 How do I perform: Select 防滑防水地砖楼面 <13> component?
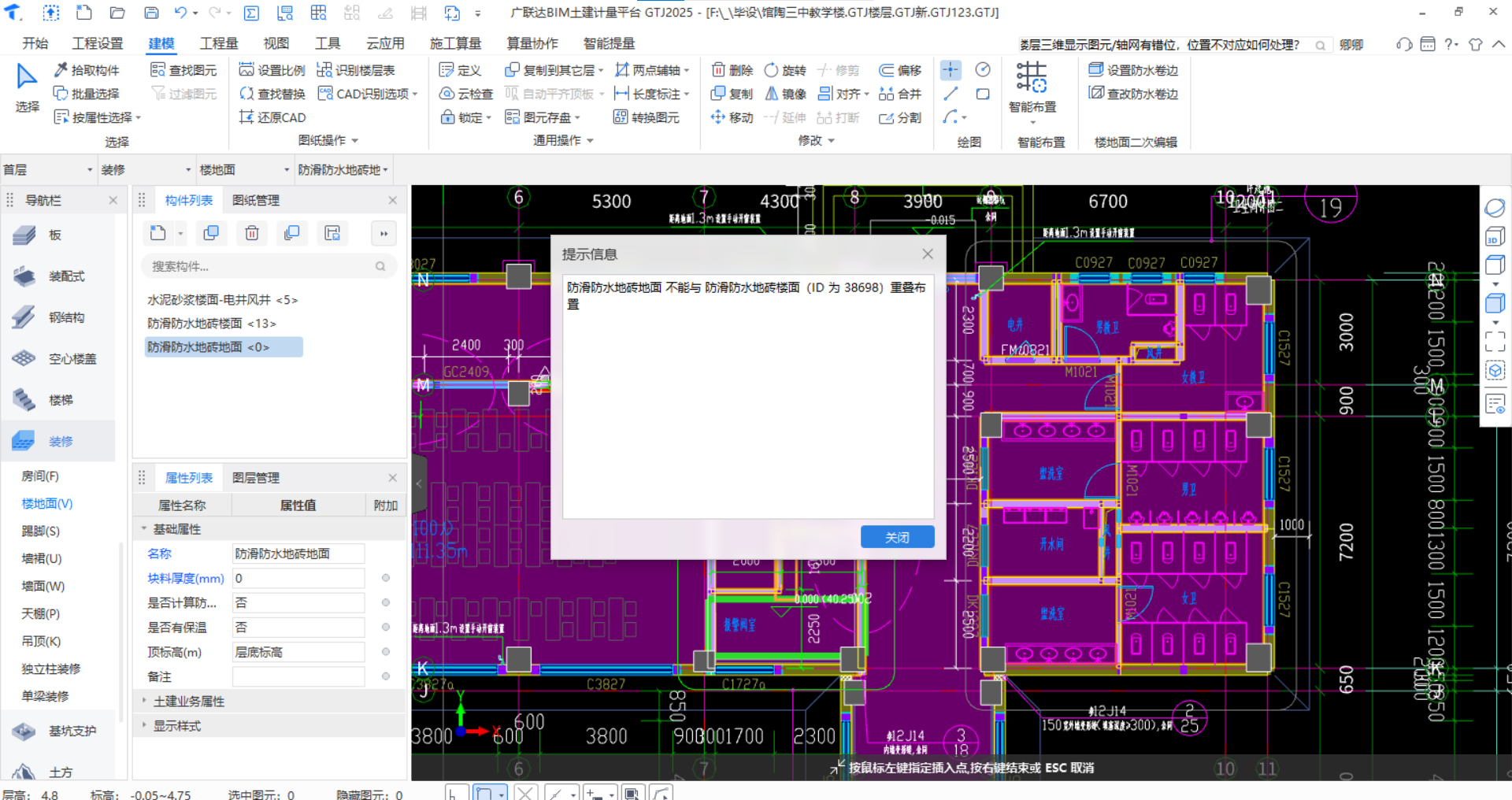(211, 324)
